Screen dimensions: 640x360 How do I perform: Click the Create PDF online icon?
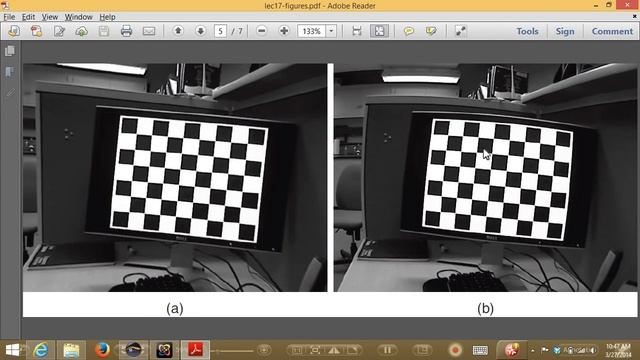[36, 31]
